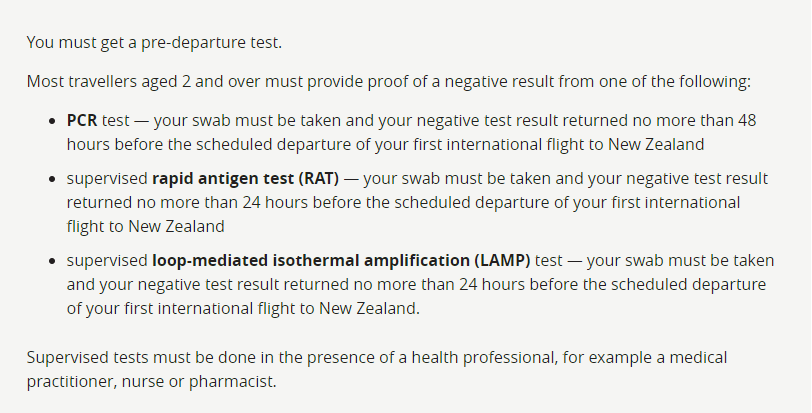Image resolution: width=812 pixels, height=413 pixels.
Task: Click the first bullet point marker
Action: pos(51,121)
